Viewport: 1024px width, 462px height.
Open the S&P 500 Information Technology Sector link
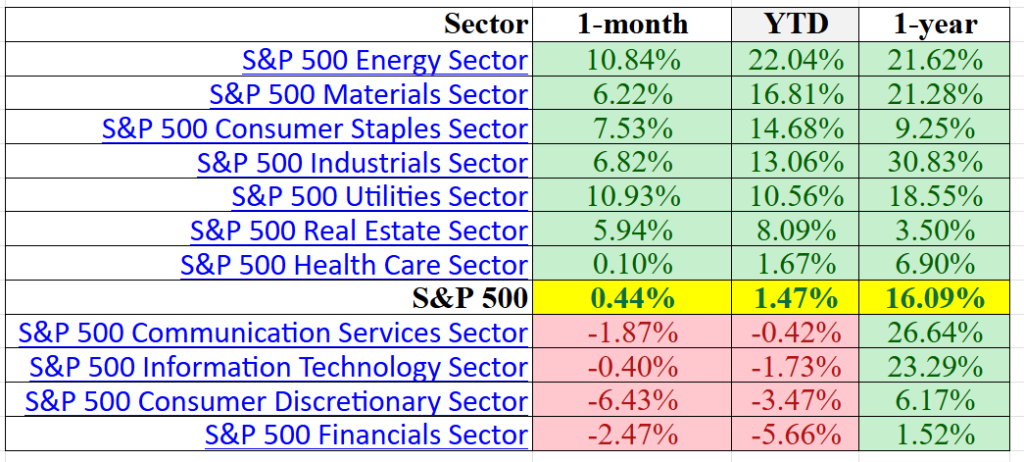[279, 367]
